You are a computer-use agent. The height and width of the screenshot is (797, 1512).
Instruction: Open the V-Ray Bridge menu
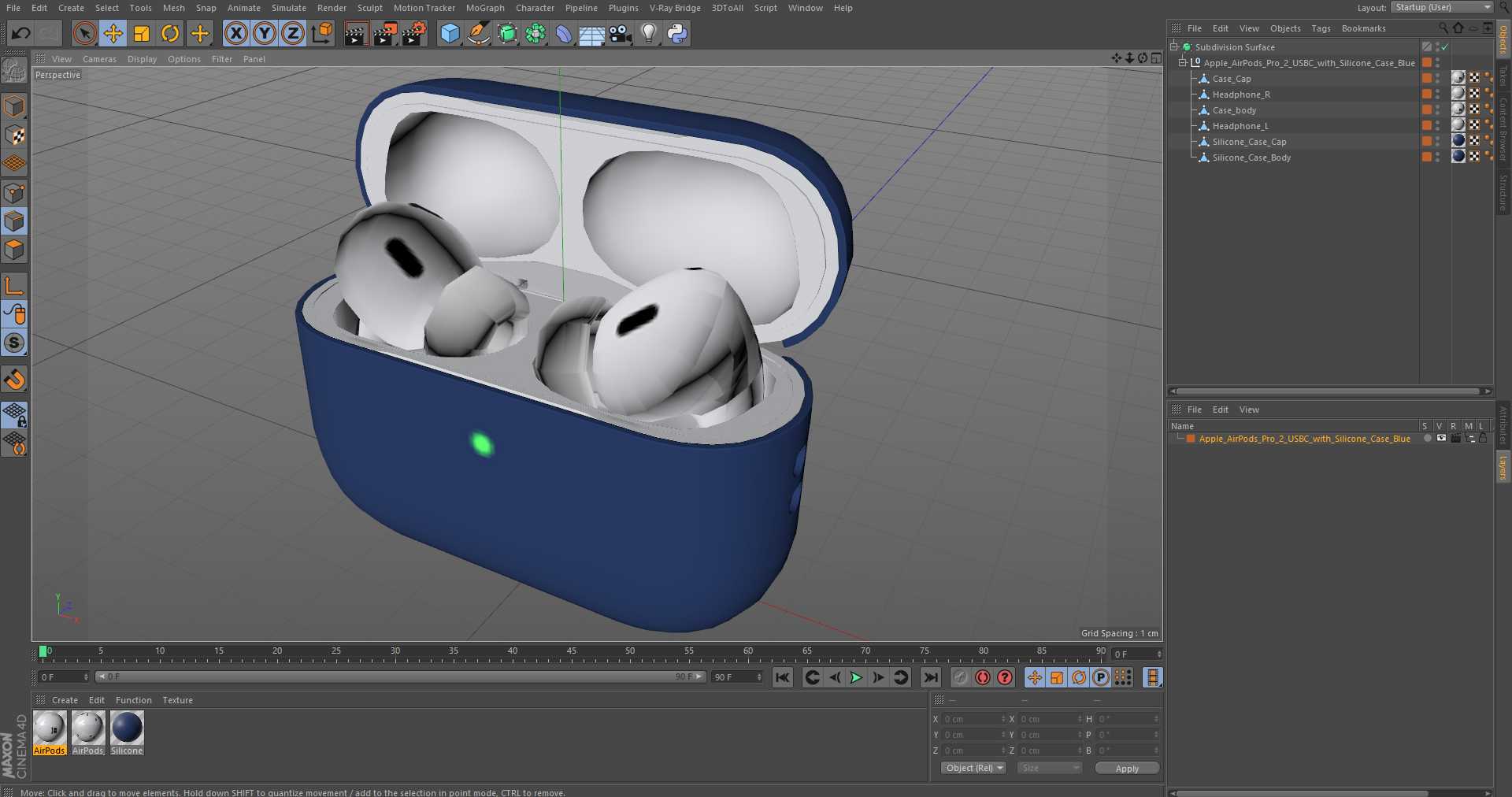pos(675,8)
